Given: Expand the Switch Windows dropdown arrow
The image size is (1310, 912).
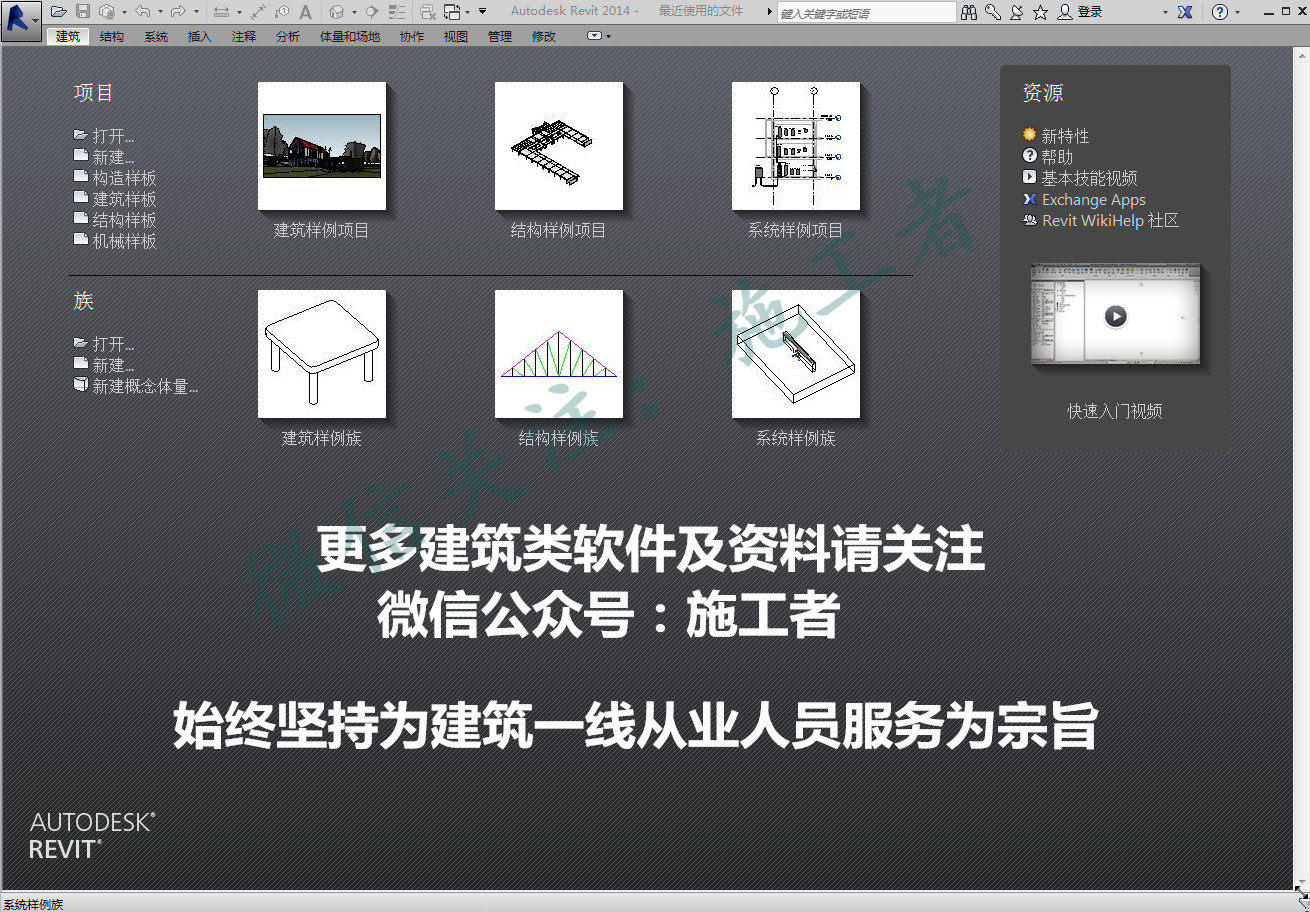Looking at the screenshot, I should (467, 12).
